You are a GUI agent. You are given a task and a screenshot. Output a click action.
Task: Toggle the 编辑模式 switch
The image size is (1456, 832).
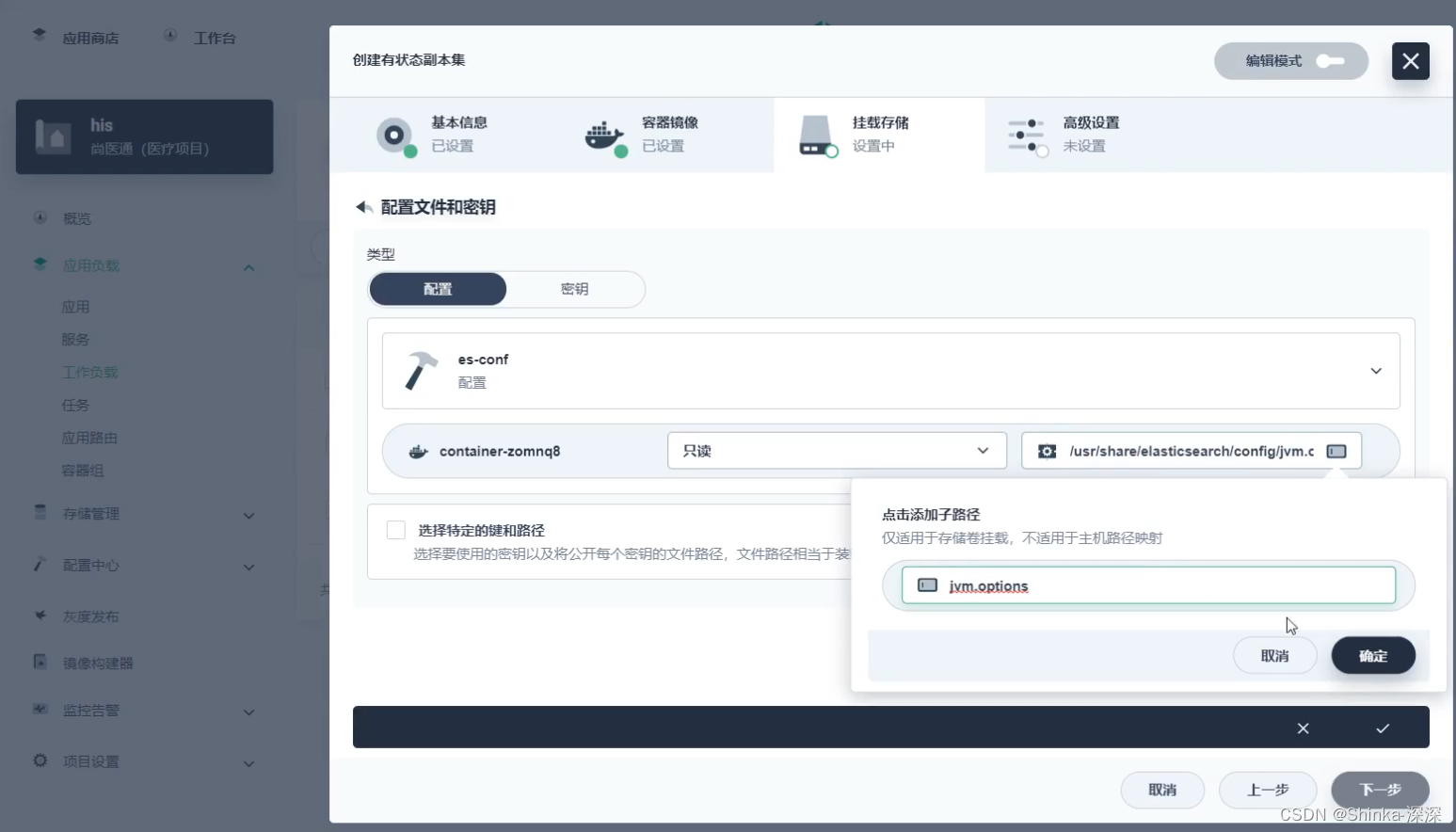tap(1330, 61)
